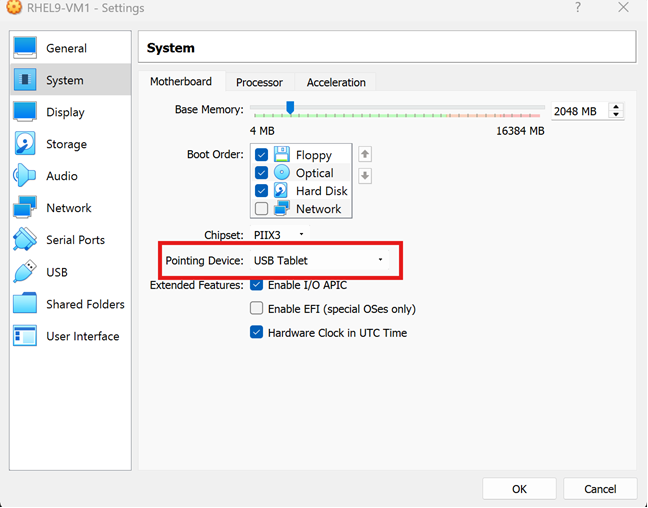The height and width of the screenshot is (508, 648).
Task: Uncheck Floppy in Boot Order
Action: click(261, 155)
